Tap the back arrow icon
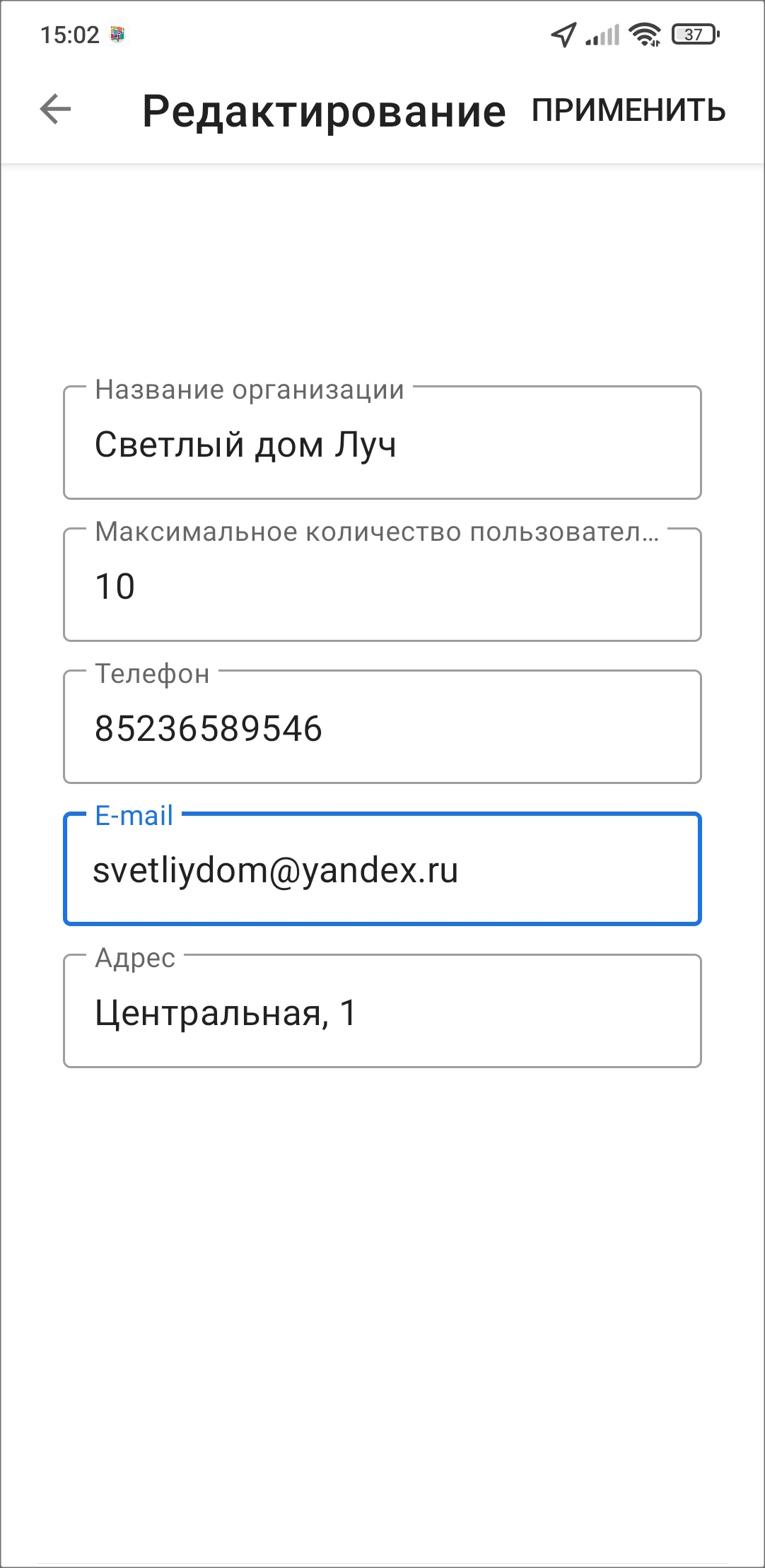The width and height of the screenshot is (765, 1568). click(x=55, y=110)
